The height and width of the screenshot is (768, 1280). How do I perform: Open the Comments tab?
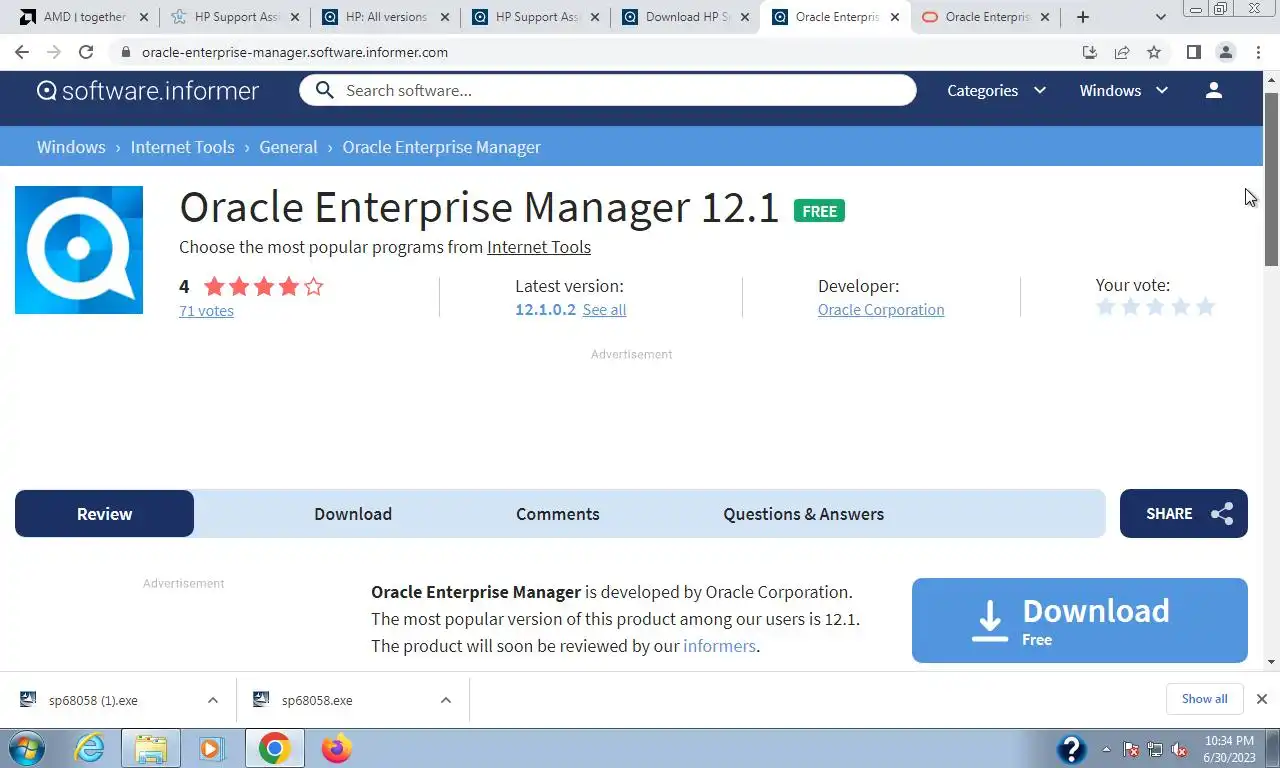(x=558, y=514)
